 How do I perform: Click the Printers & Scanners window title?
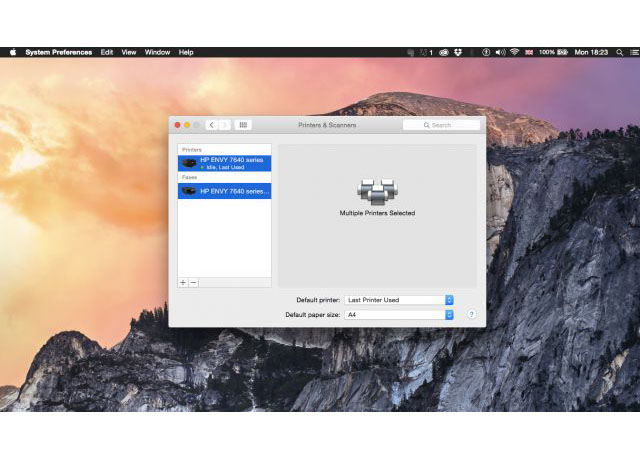(x=327, y=125)
